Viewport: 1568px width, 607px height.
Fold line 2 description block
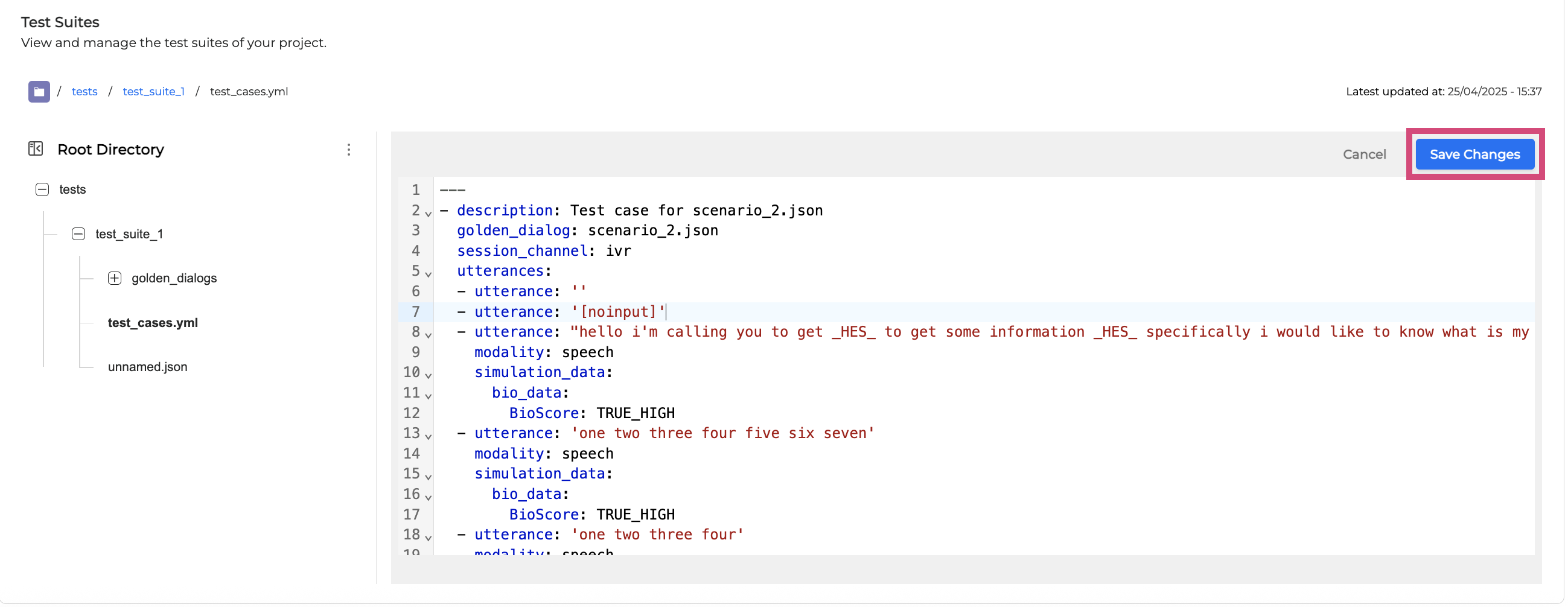tap(429, 213)
